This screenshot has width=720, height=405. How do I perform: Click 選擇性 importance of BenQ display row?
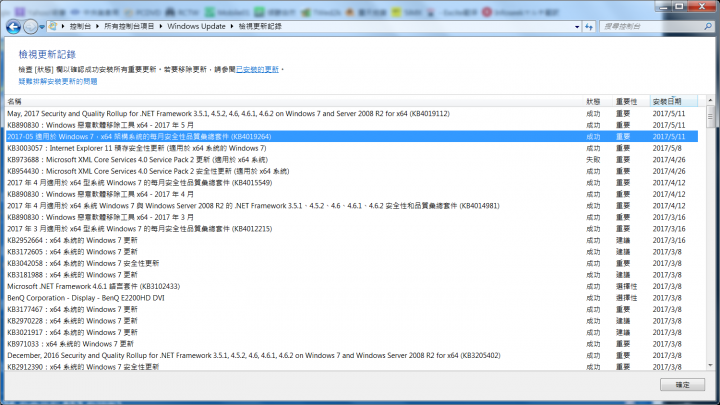point(626,298)
